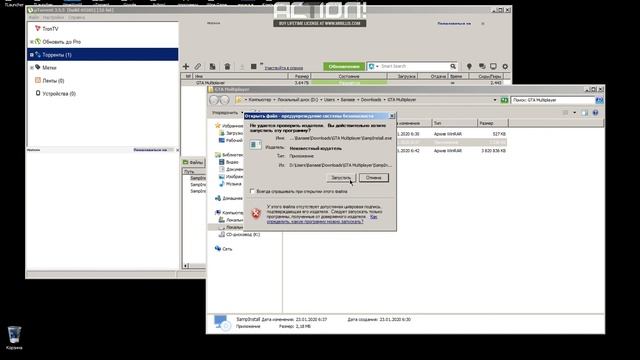Click Отмена in the security dialog
Screen dimensions: 640x360
373,178
